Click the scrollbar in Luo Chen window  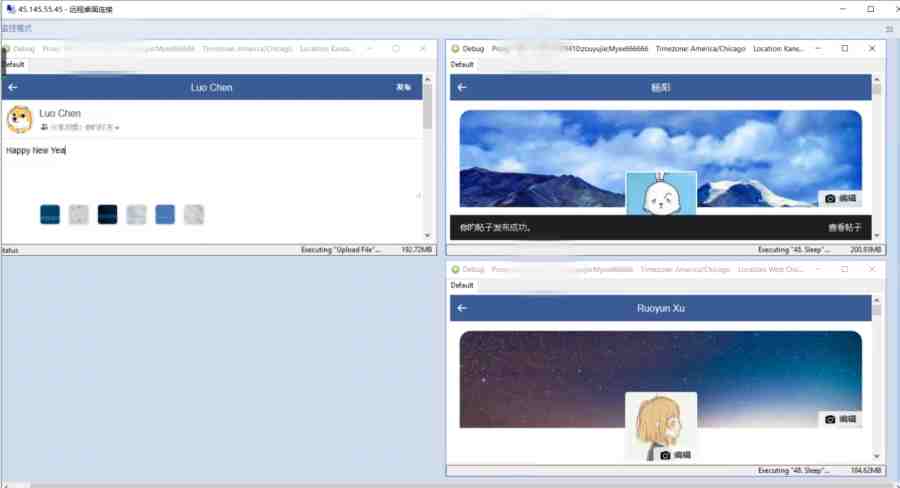pos(427,107)
